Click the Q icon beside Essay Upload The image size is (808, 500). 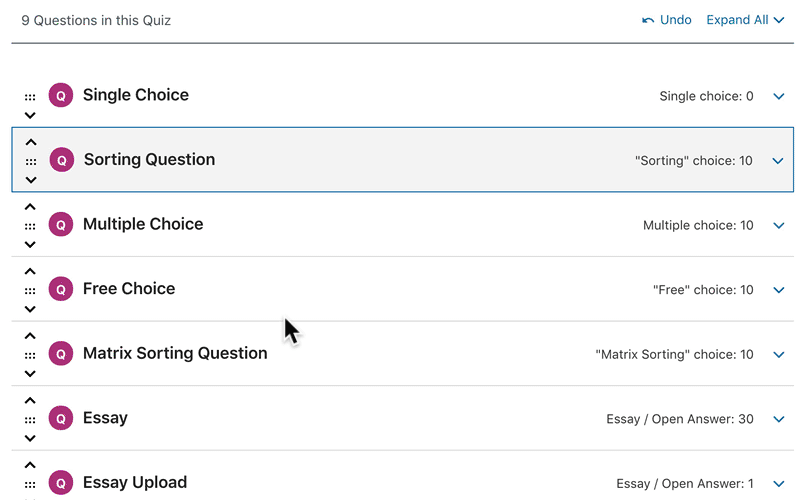click(61, 483)
